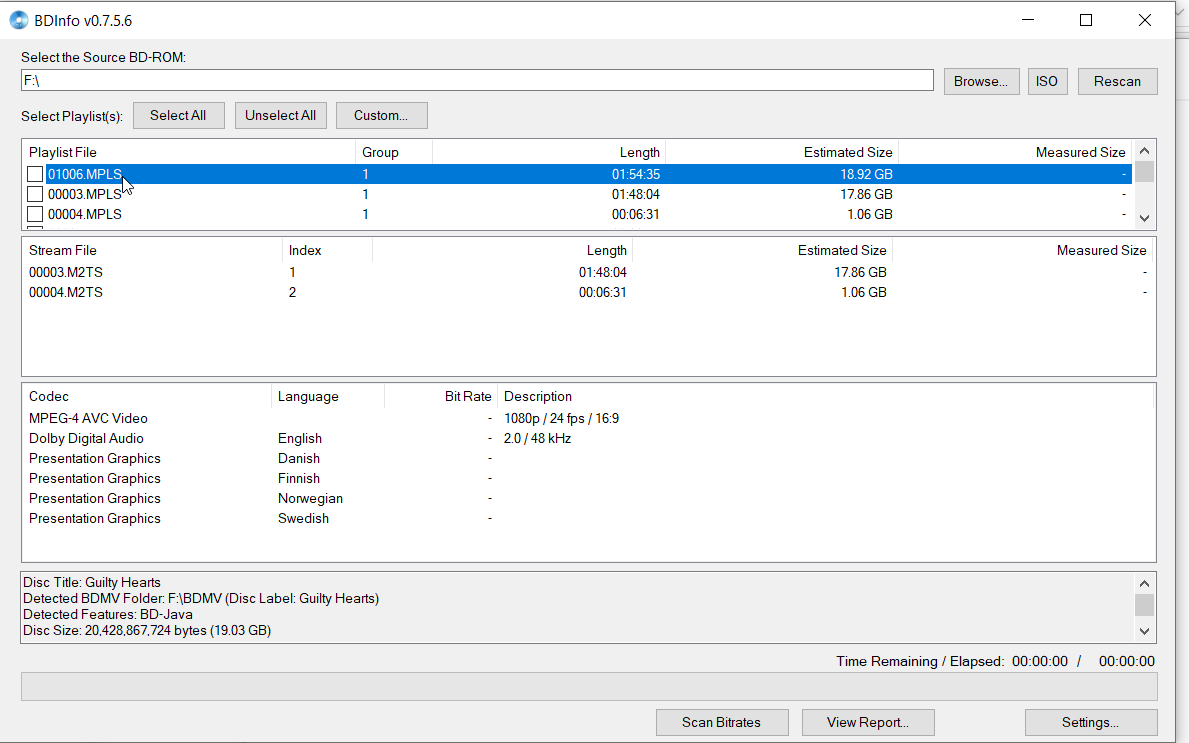
Task: Click playlist list scroll up arrow
Action: (x=1144, y=150)
